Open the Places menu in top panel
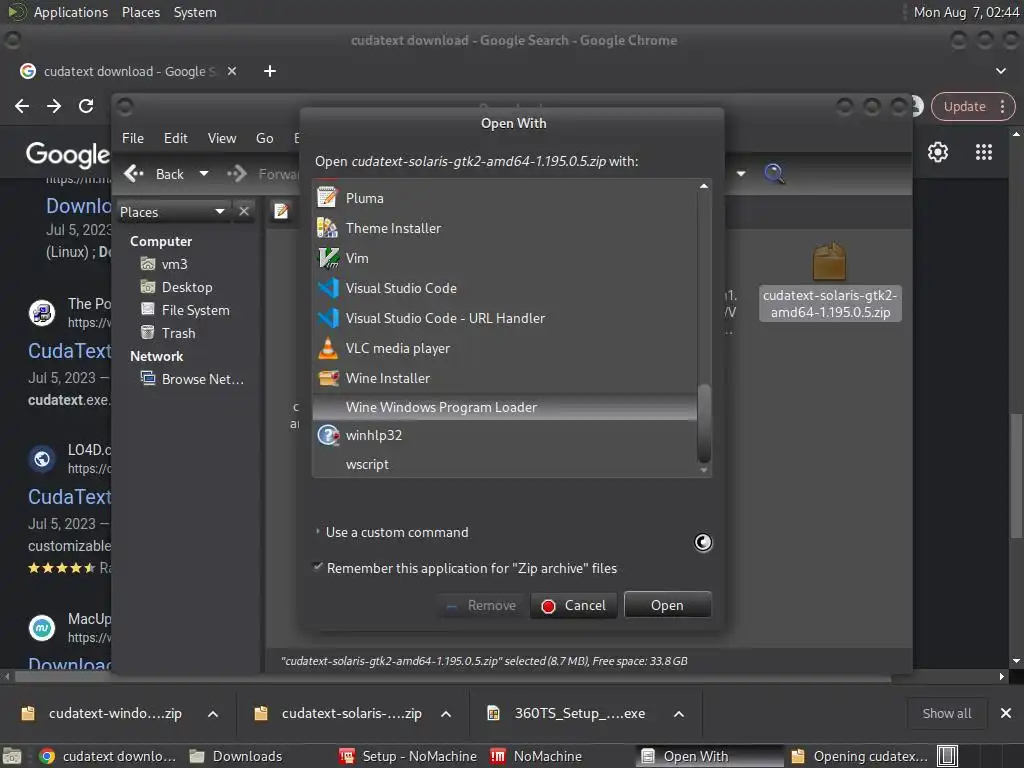Image resolution: width=1024 pixels, height=768 pixels. tap(141, 12)
